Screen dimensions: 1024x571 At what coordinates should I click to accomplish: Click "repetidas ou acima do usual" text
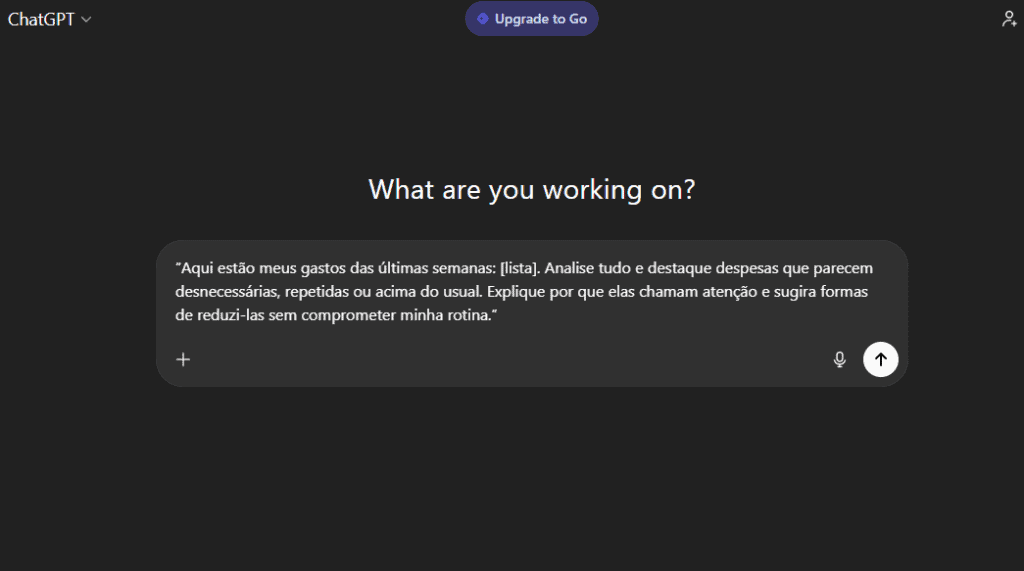tap(377, 291)
